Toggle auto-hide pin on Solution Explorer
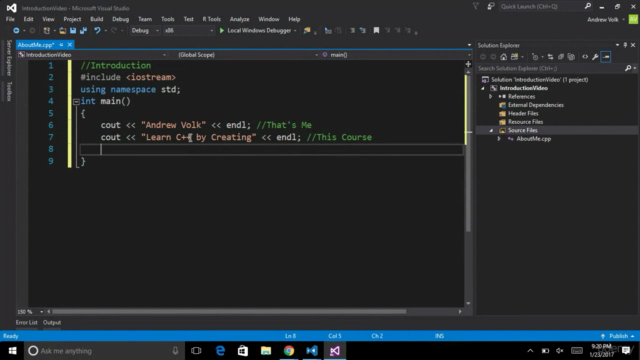640x360 pixels. [625, 45]
